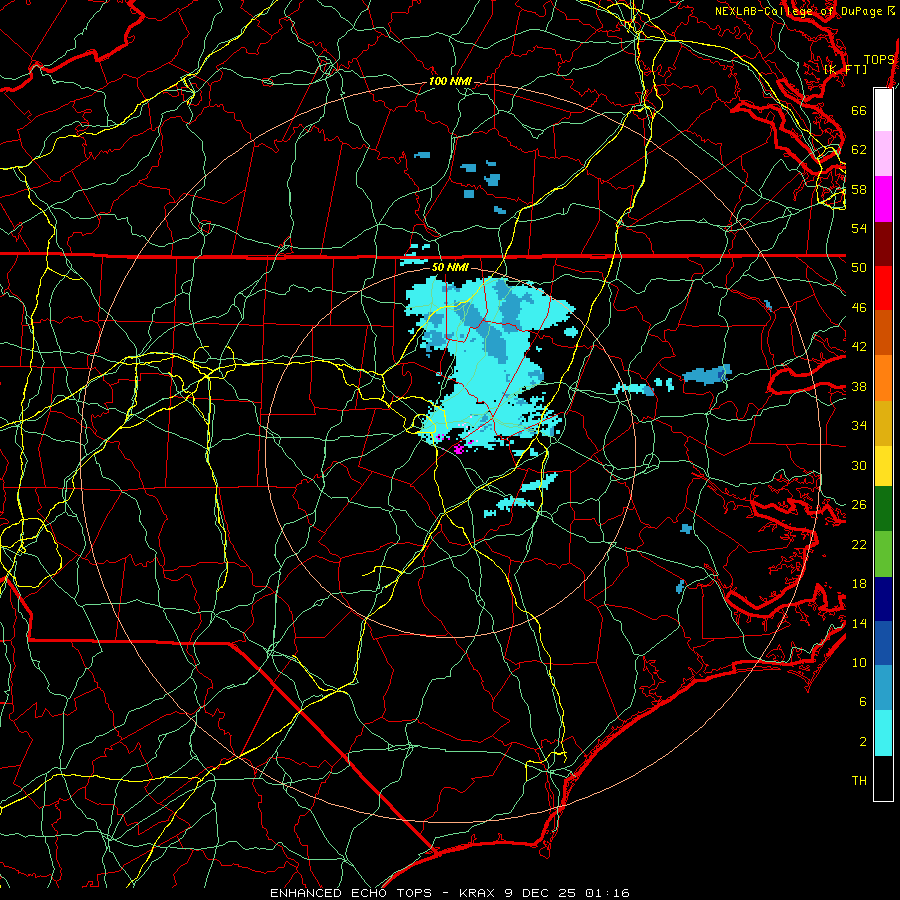900x900 pixels.
Task: Click the '30' legend value
Action: click(859, 465)
